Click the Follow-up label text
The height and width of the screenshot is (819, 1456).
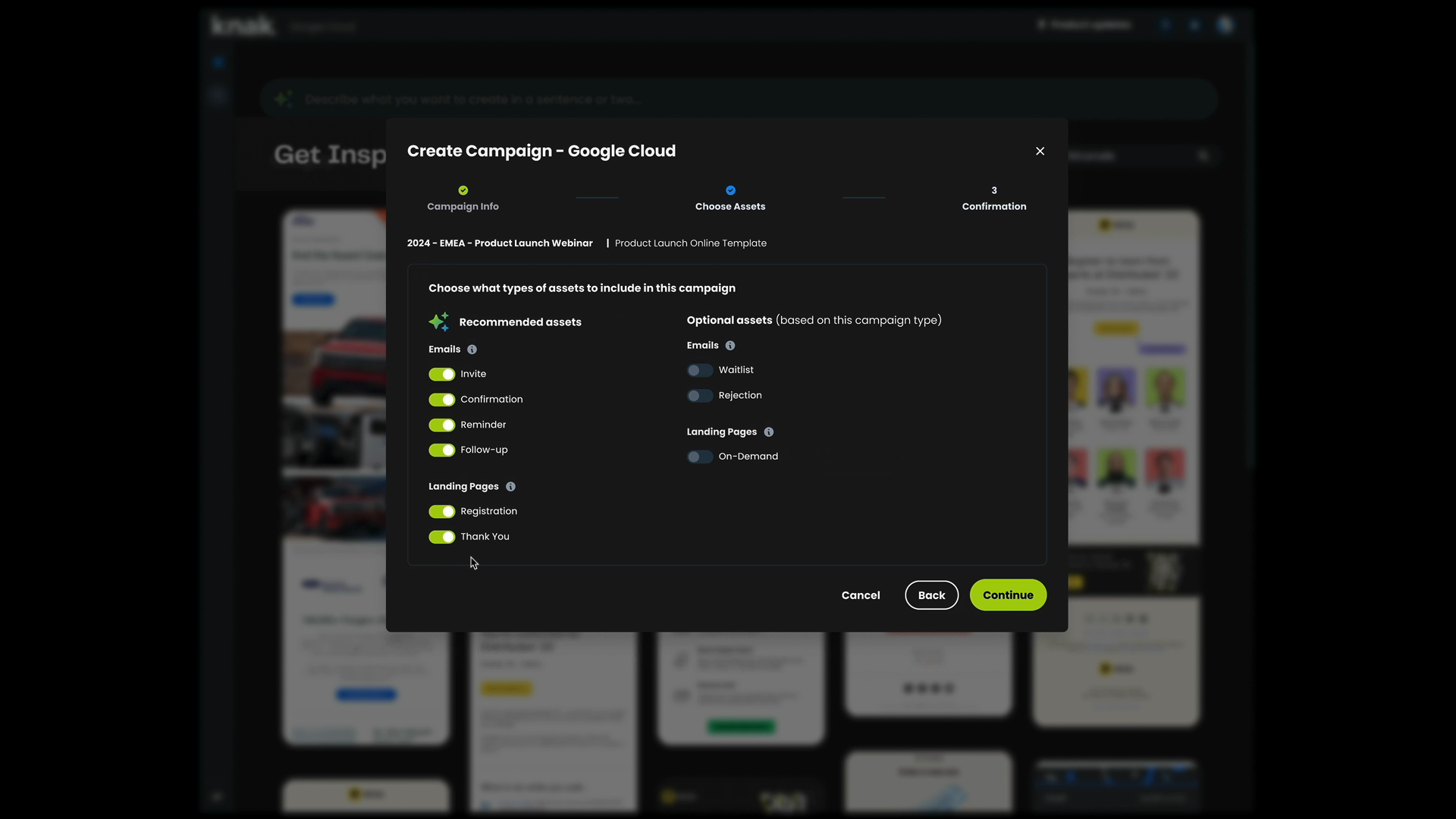coord(484,450)
